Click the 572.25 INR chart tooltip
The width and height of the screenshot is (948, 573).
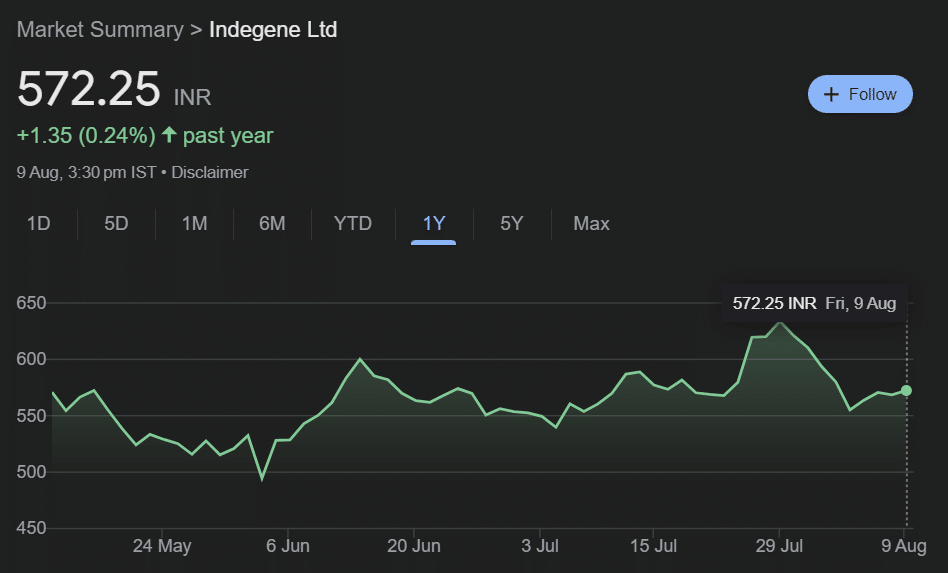point(814,303)
